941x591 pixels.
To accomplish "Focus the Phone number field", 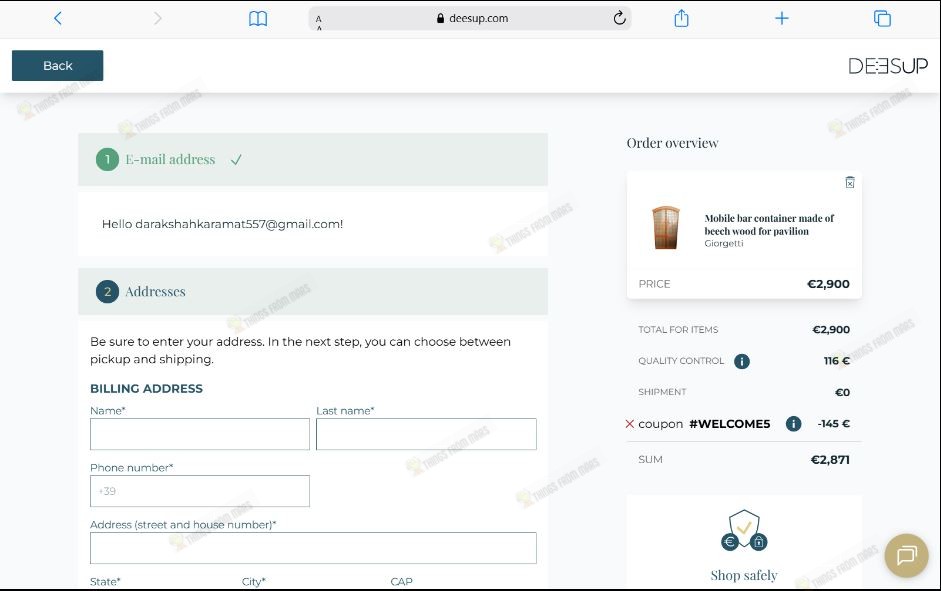I will (200, 491).
